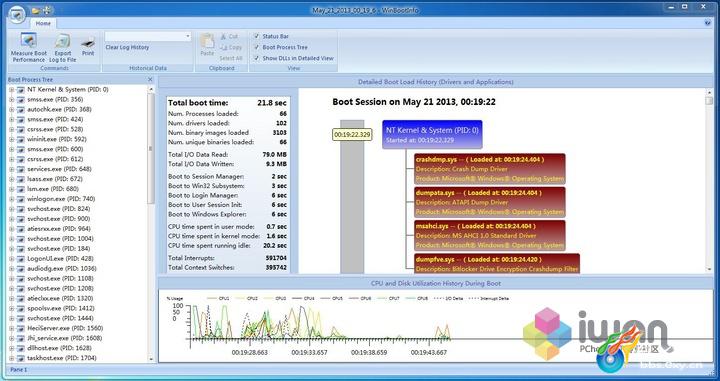Expand the NT Kernel & System (PID: 0) node
The height and width of the screenshot is (381, 720).
tap(11, 90)
